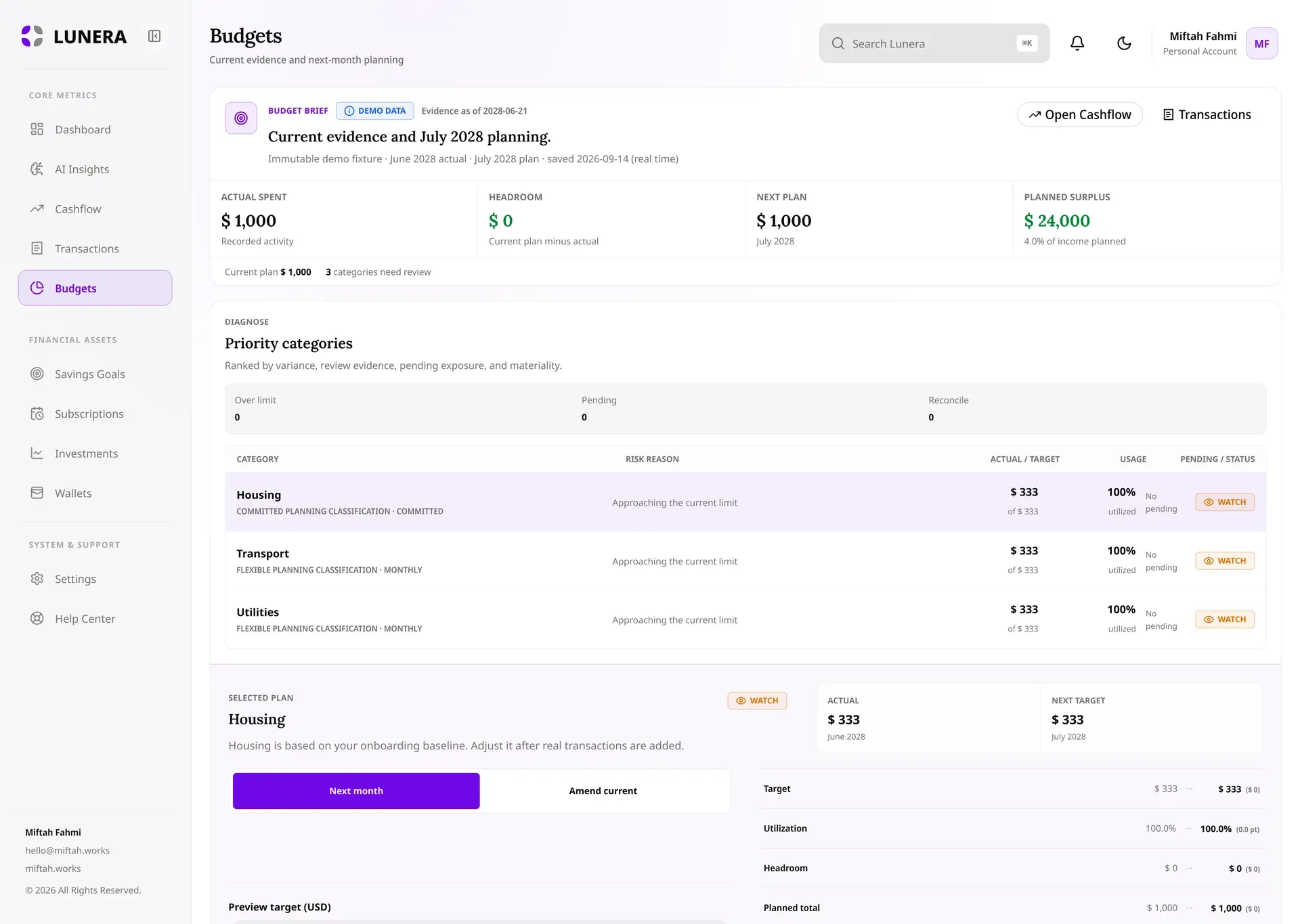The height and width of the screenshot is (924, 1300).
Task: Open Savings Goals page
Action: (95, 374)
